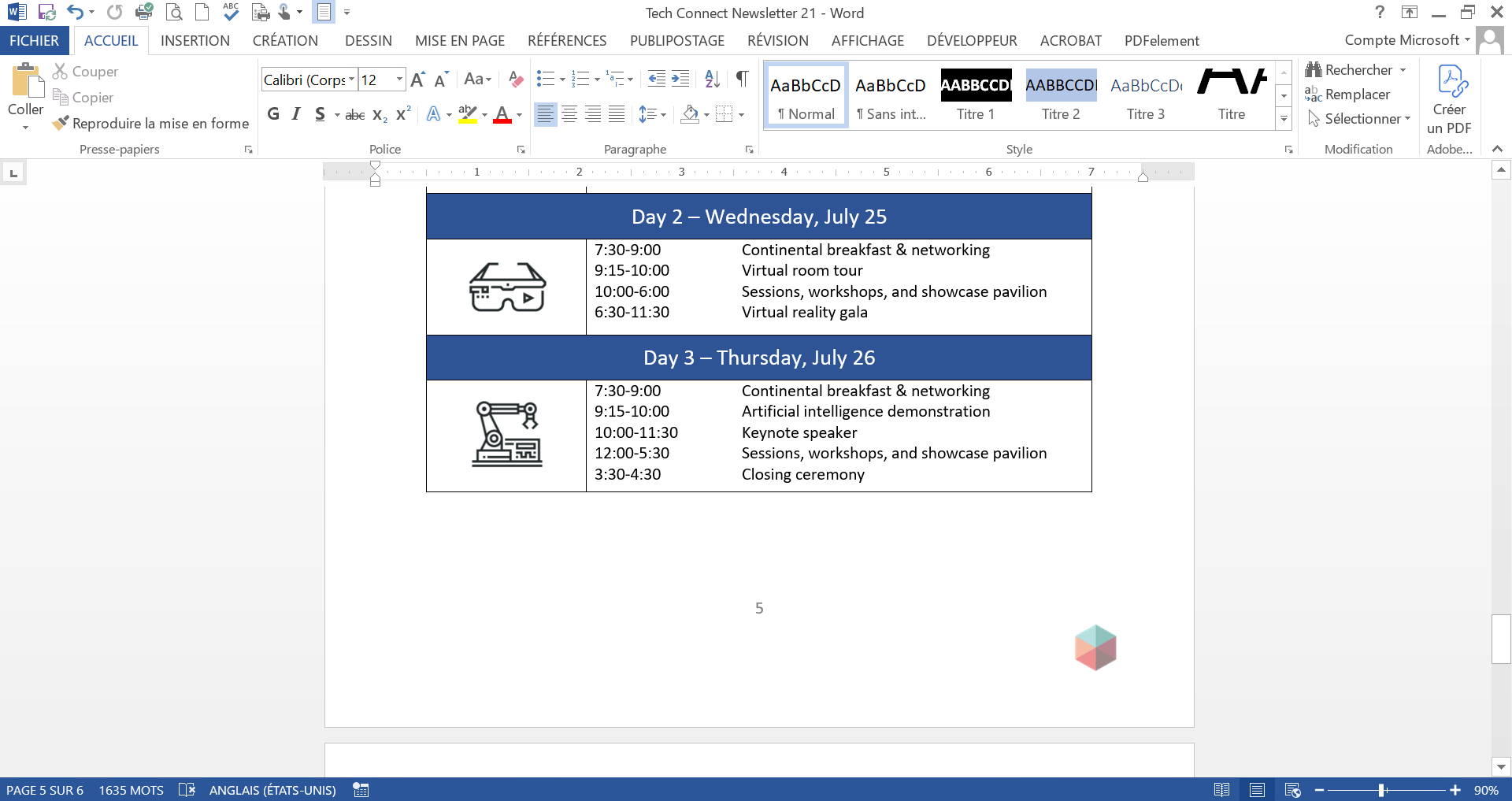Click Remplacer button
Image resolution: width=1512 pixels, height=801 pixels.
[x=1347, y=95]
